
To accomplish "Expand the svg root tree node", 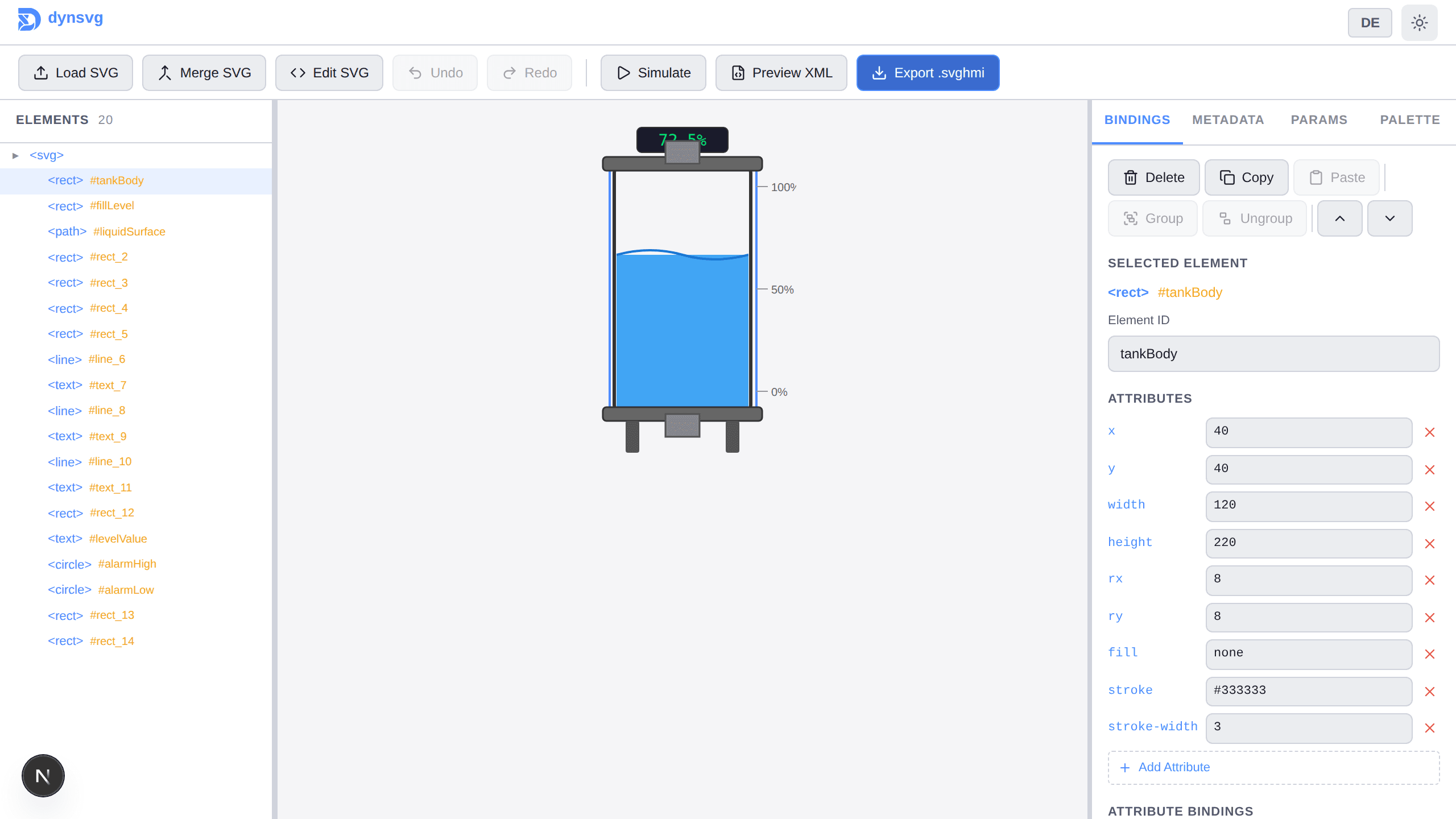I will coord(14,155).
